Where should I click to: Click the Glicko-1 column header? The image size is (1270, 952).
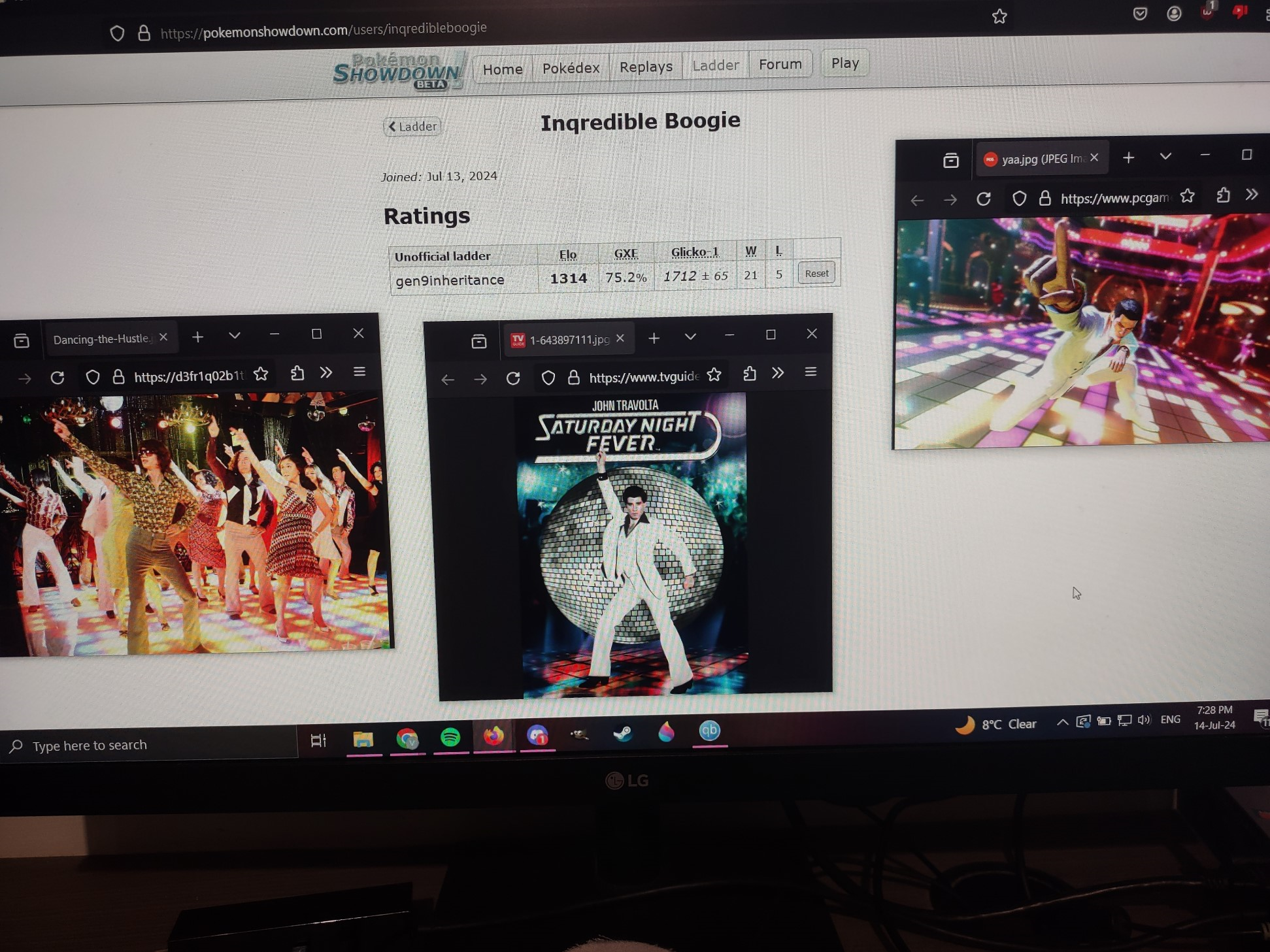click(694, 252)
